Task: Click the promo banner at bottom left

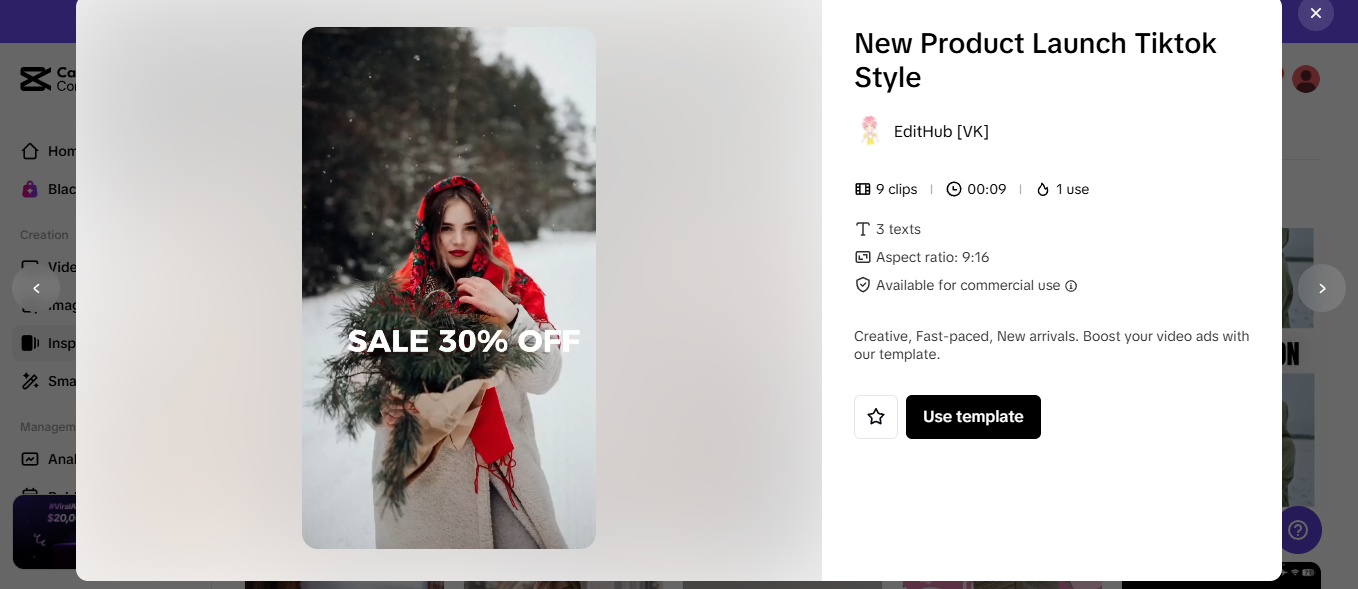Action: click(x=43, y=532)
